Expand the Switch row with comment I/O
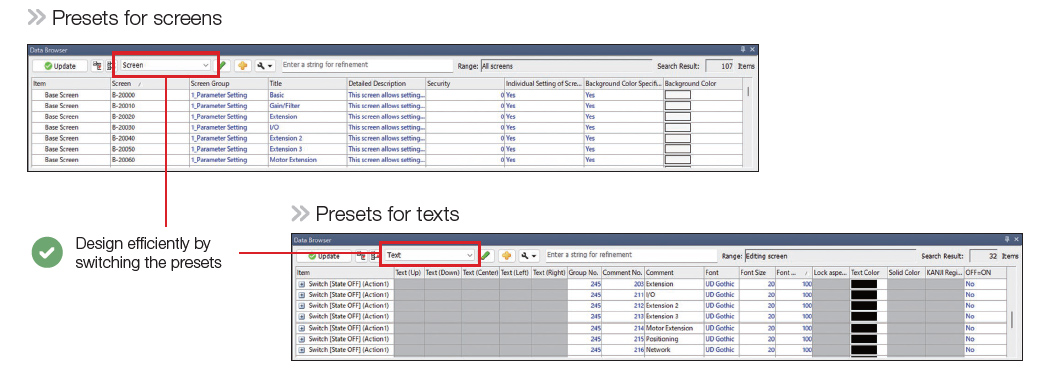Viewport: 1050px width, 373px height. coord(301,295)
